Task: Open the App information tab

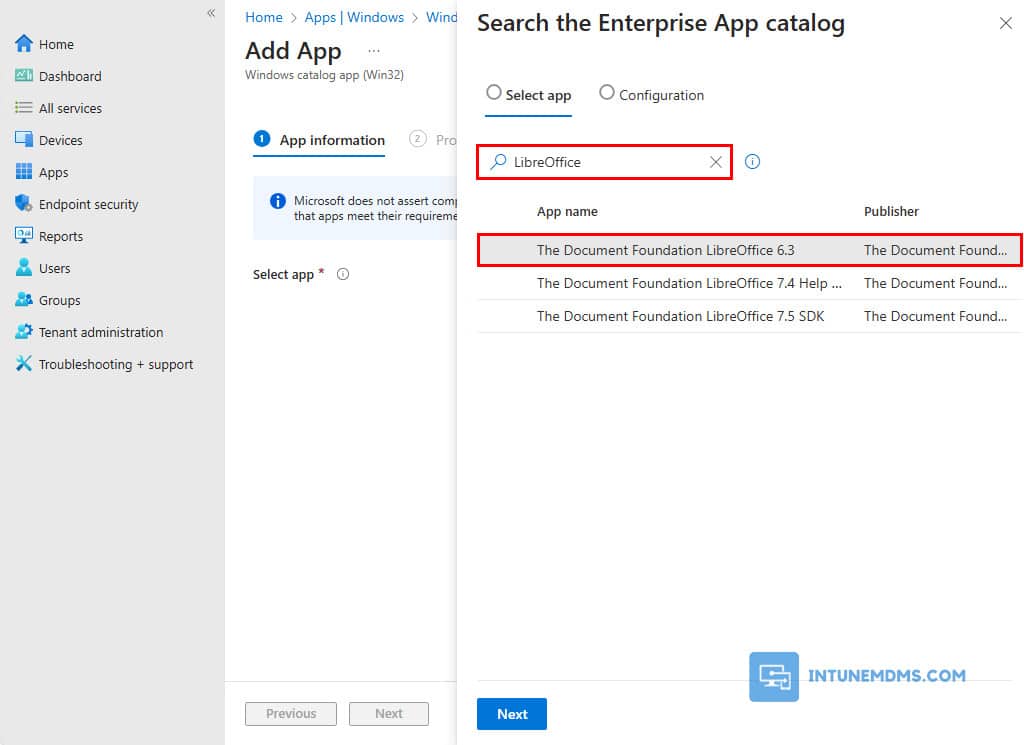Action: pos(319,140)
